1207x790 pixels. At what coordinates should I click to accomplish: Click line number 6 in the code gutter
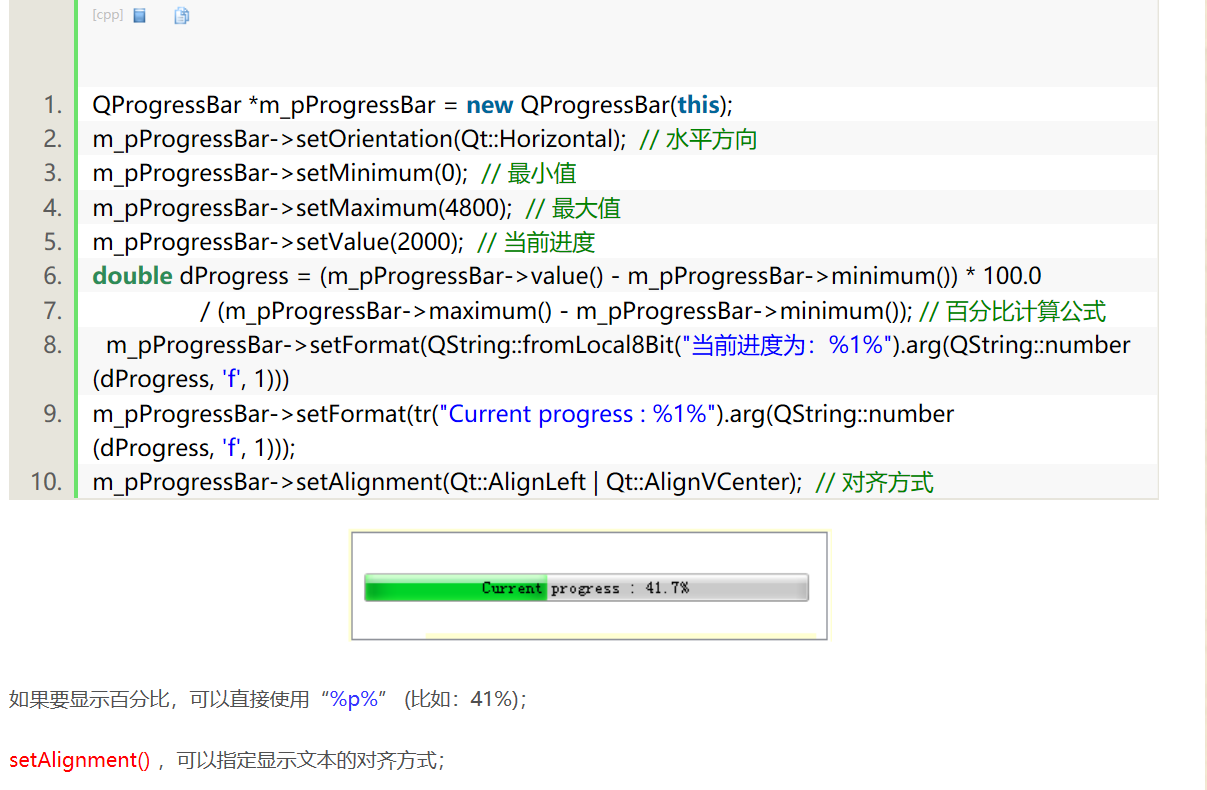[x=53, y=276]
